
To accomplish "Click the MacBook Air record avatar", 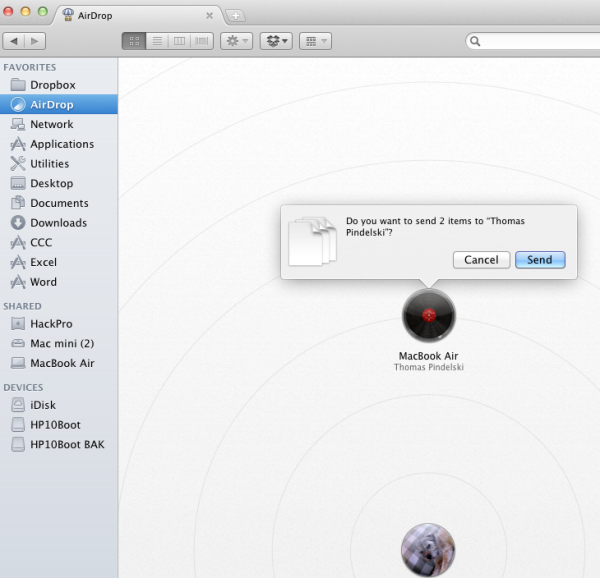I will 429,315.
